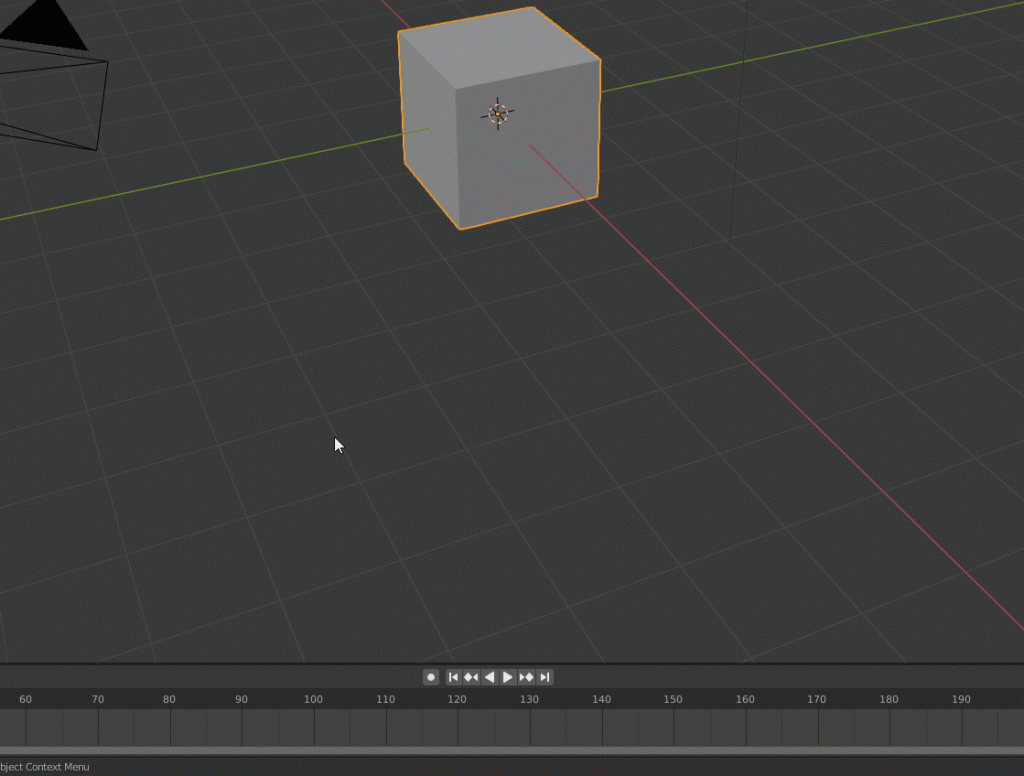The height and width of the screenshot is (776, 1024).
Task: Click frame 100 in the timeline ruler
Action: pos(313,699)
